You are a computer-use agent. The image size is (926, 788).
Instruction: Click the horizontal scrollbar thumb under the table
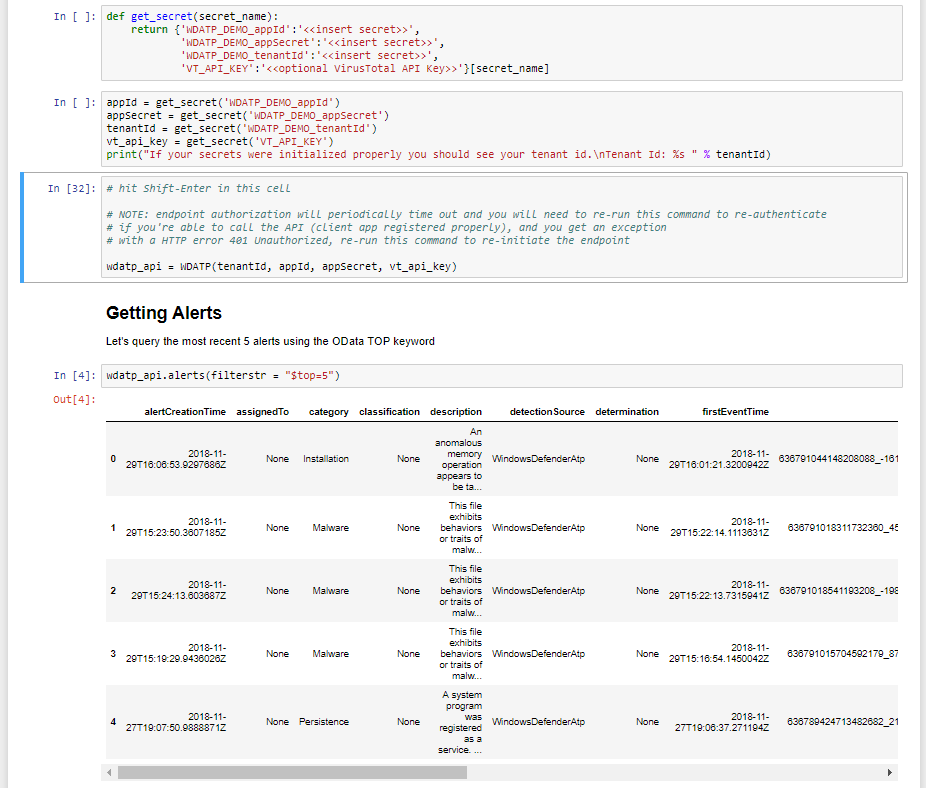coord(292,773)
